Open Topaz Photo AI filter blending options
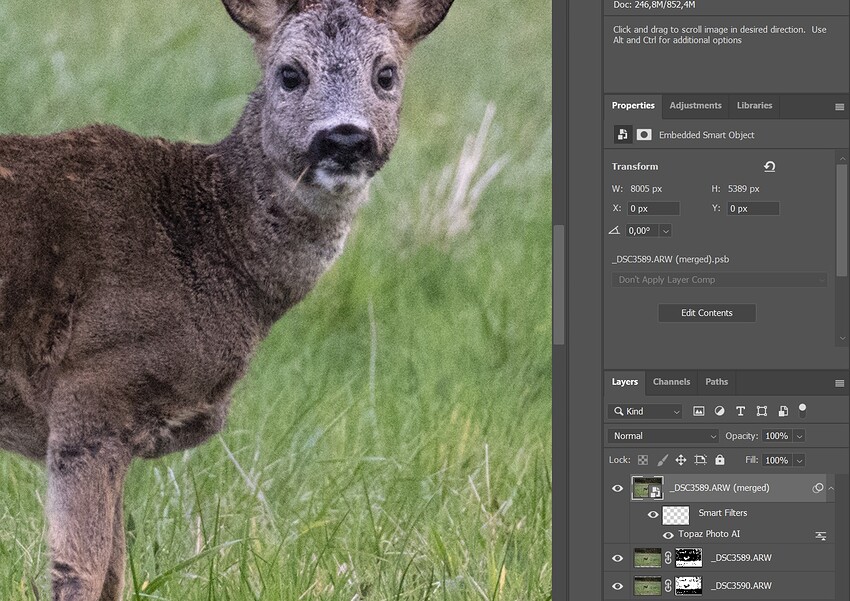This screenshot has width=850, height=601. point(820,536)
